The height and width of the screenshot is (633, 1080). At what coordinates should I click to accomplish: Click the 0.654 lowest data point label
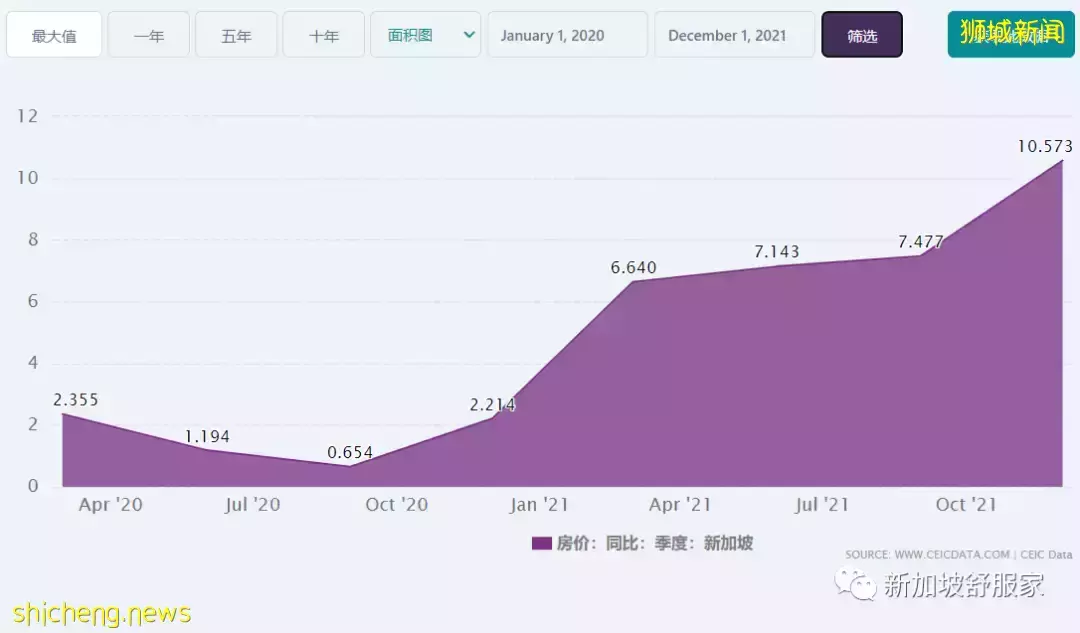(350, 453)
